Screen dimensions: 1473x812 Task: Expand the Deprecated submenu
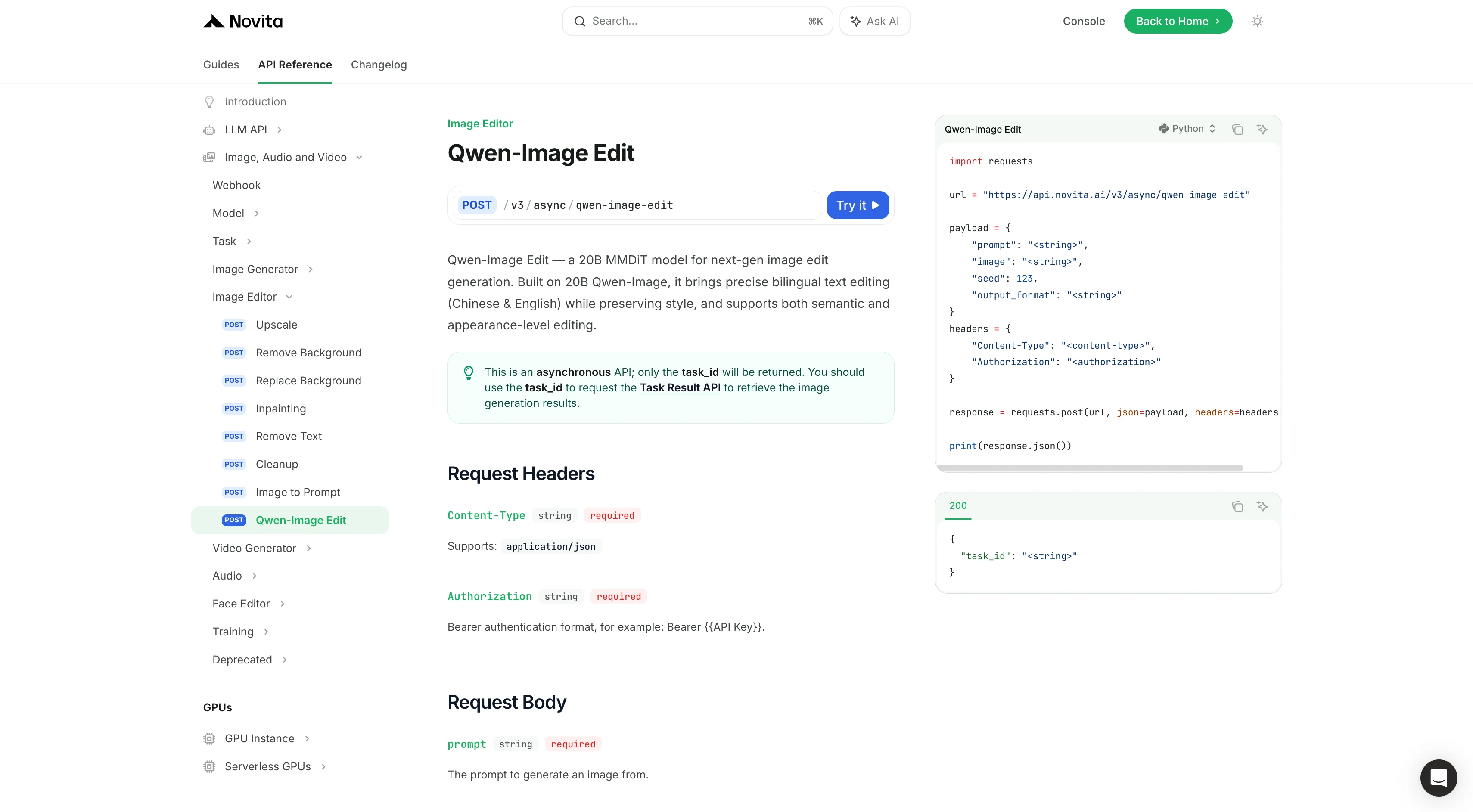tap(285, 660)
